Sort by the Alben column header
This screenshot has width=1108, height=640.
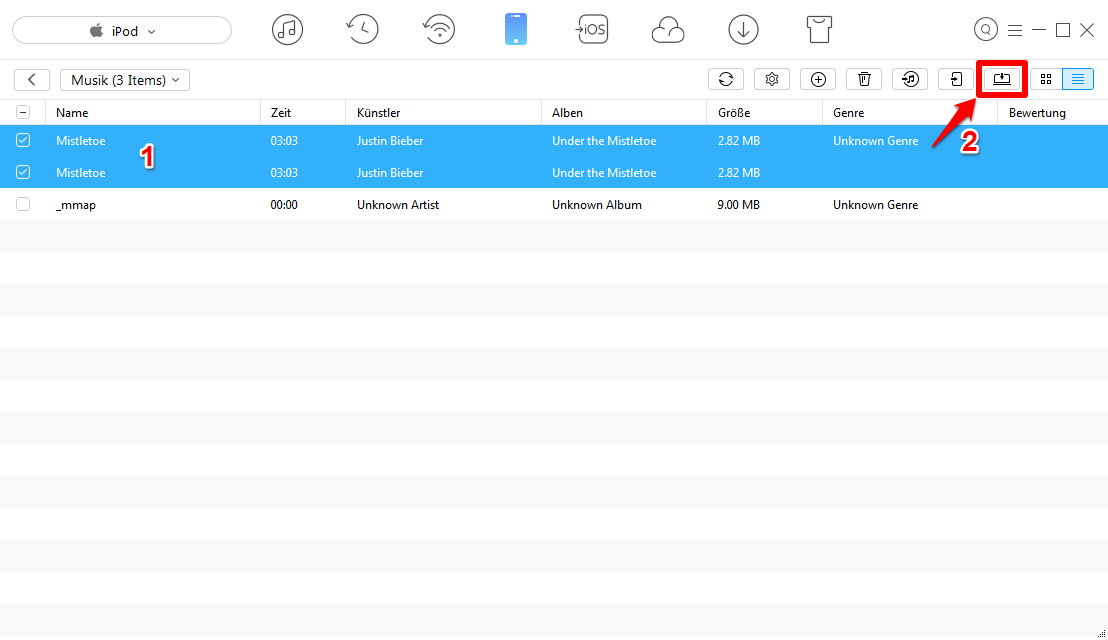pyautogui.click(x=624, y=112)
